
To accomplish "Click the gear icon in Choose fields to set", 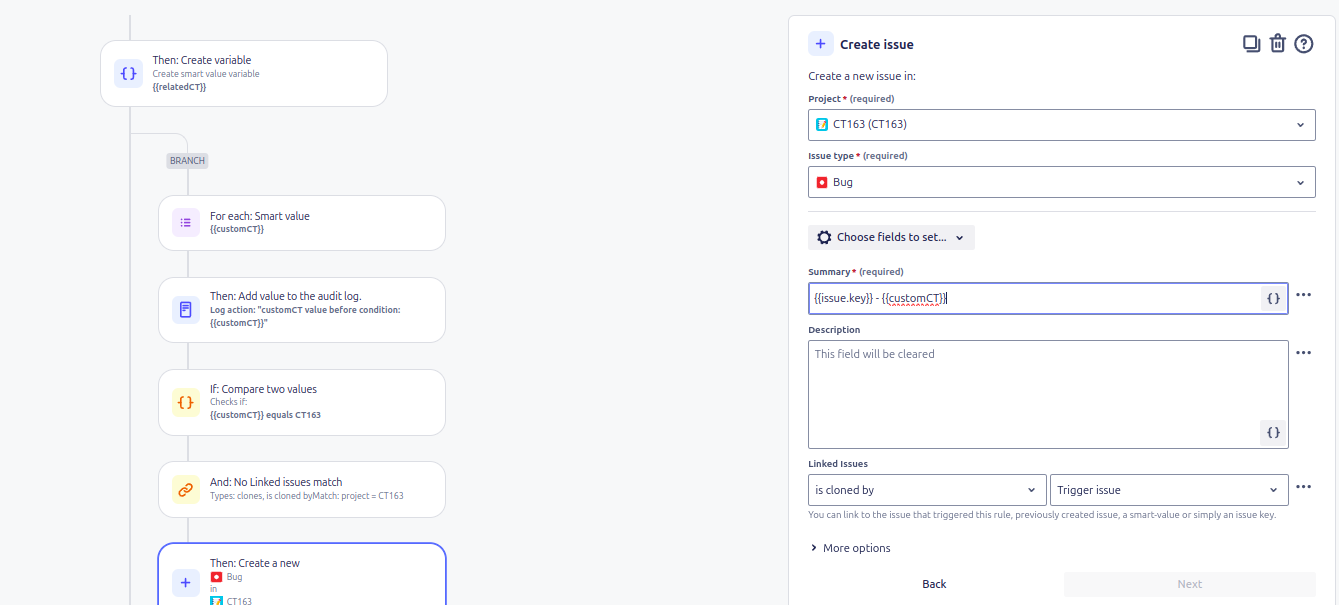I will (824, 237).
